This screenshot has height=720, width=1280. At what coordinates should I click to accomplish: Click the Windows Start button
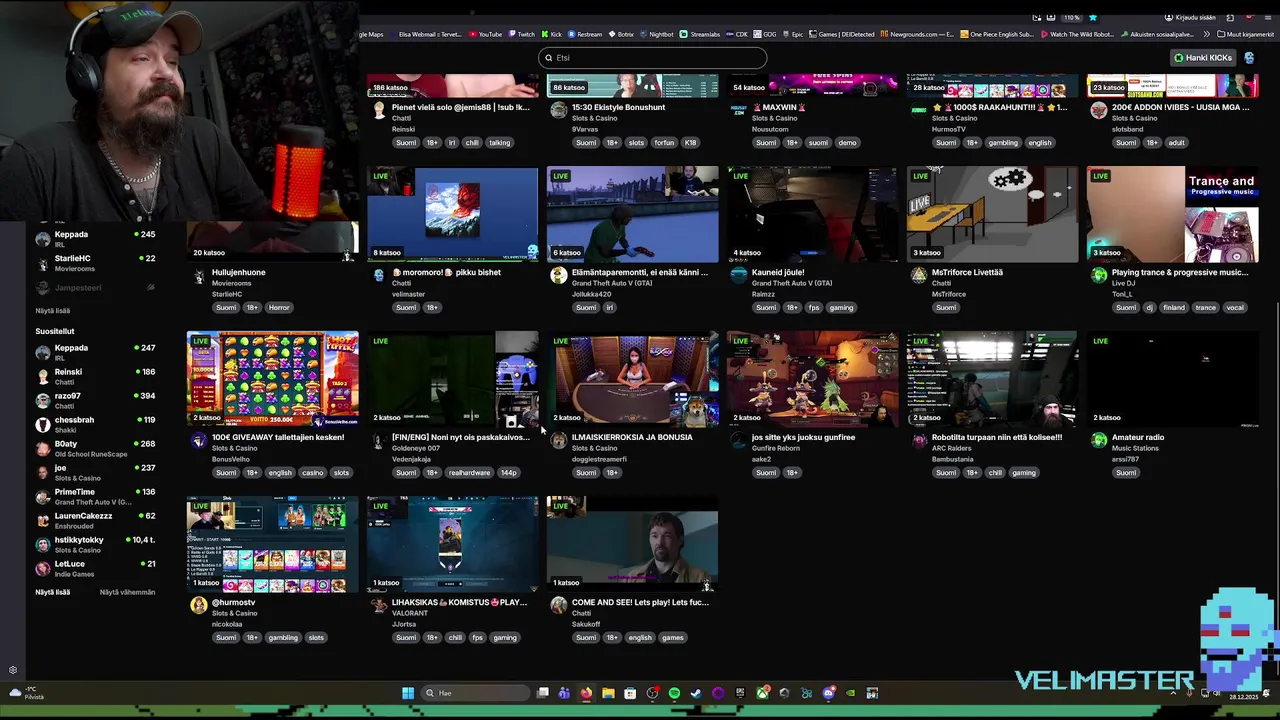[408, 693]
